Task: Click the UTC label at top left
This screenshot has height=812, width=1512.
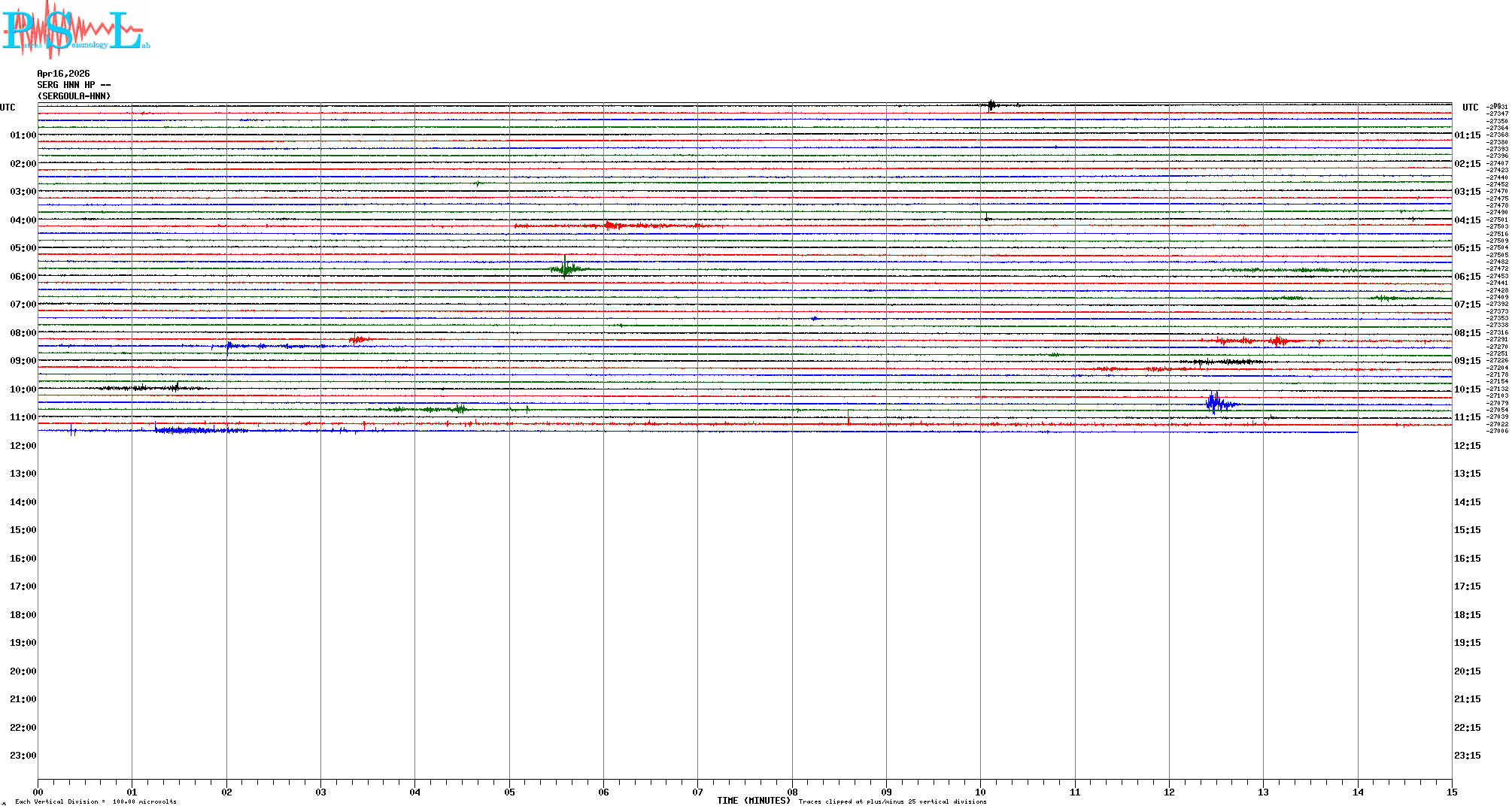Action: [8, 108]
